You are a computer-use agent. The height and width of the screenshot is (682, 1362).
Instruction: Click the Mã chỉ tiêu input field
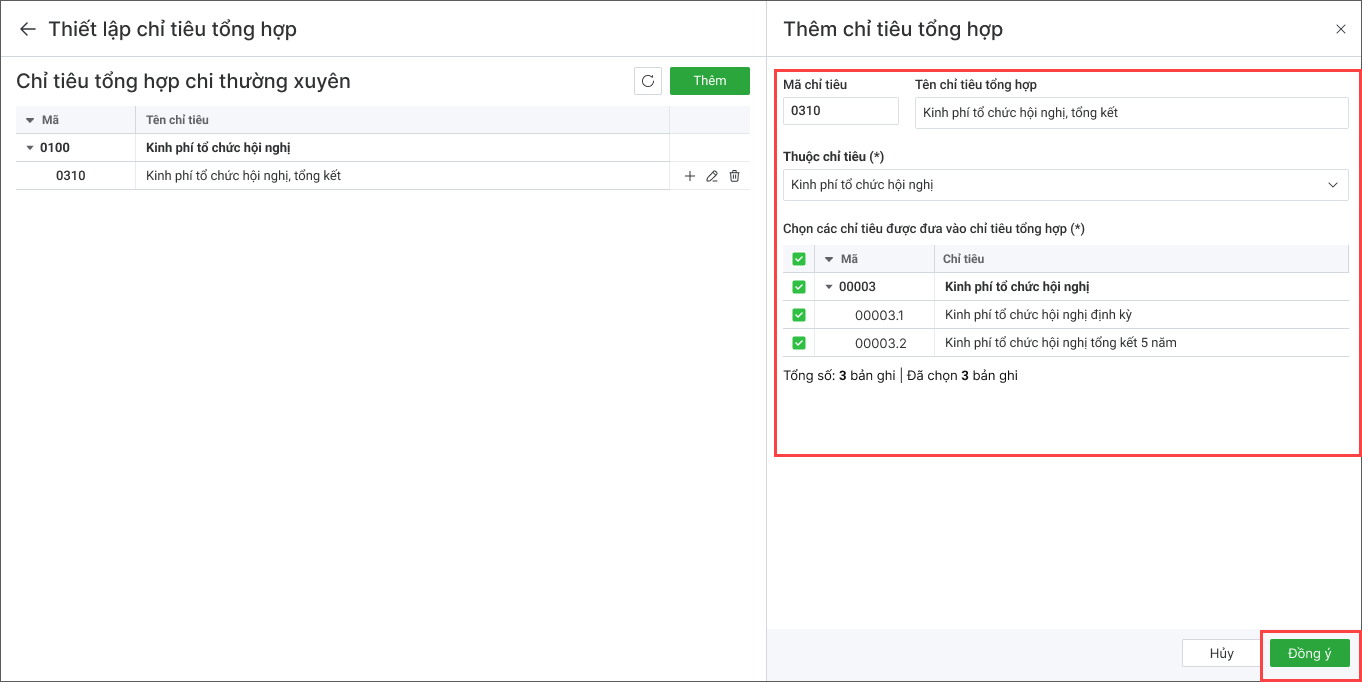tap(840, 111)
